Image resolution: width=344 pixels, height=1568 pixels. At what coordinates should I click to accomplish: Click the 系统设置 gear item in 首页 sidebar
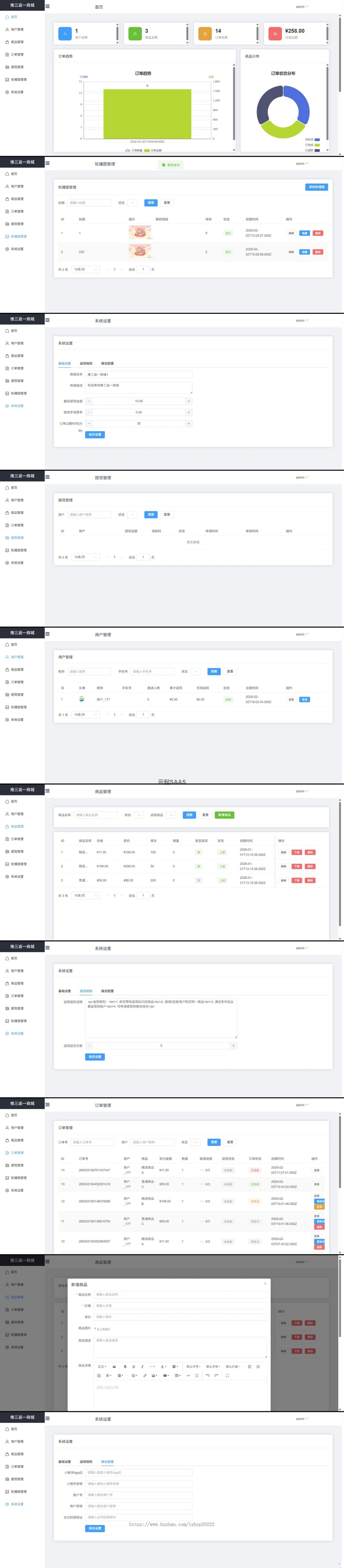(15, 92)
